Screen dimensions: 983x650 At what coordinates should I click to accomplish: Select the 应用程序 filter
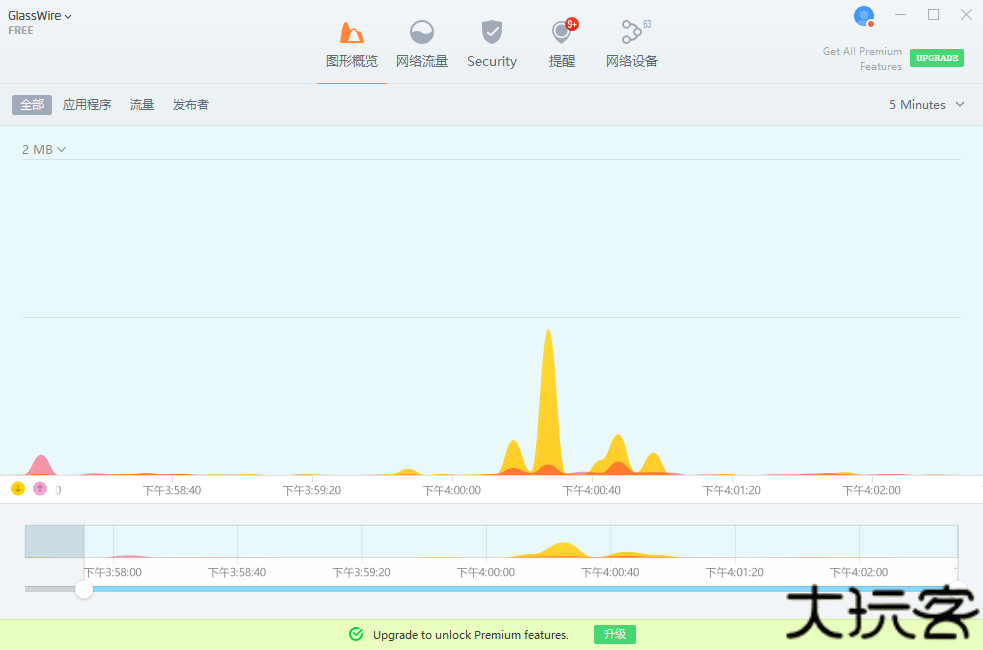pyautogui.click(x=87, y=105)
